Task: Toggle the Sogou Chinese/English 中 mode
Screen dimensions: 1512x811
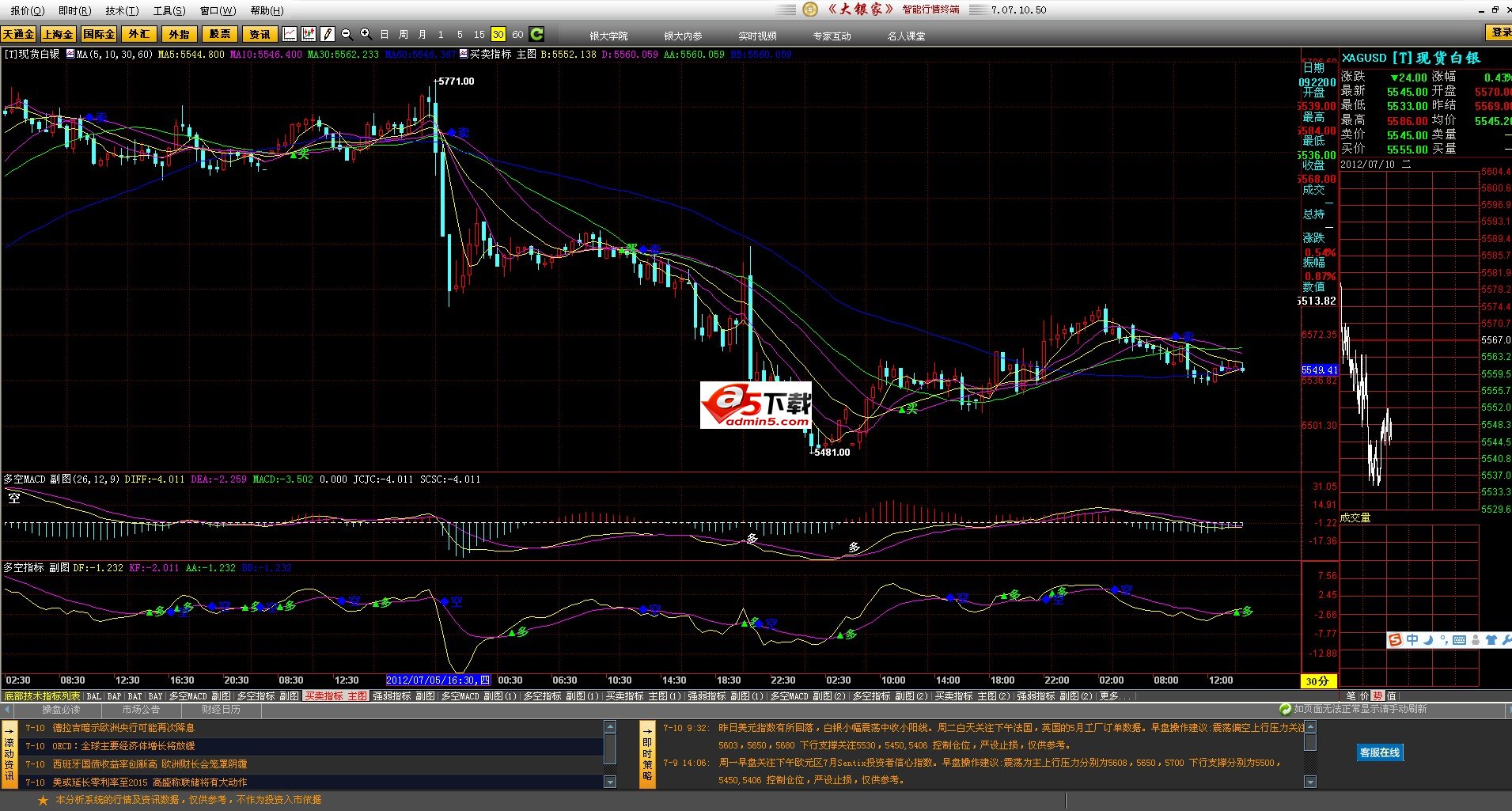Action: point(1412,640)
